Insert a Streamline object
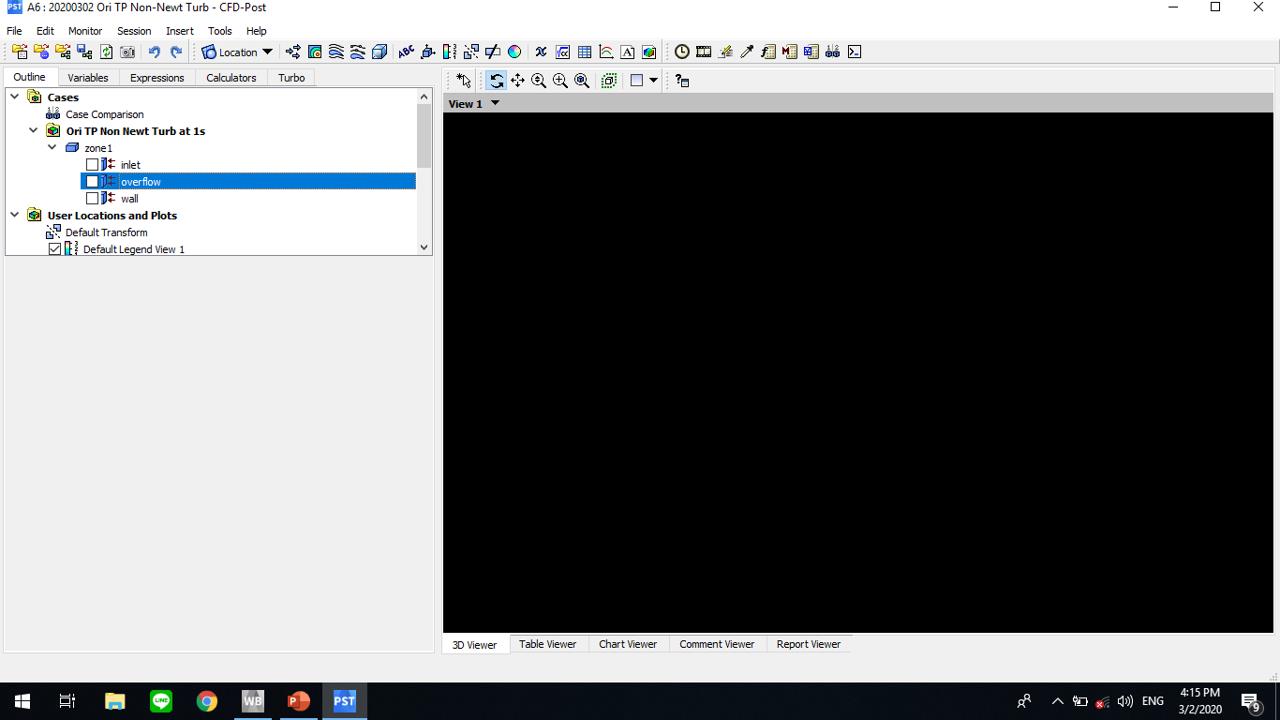Image resolution: width=1280 pixels, height=720 pixels. pyautogui.click(x=336, y=52)
